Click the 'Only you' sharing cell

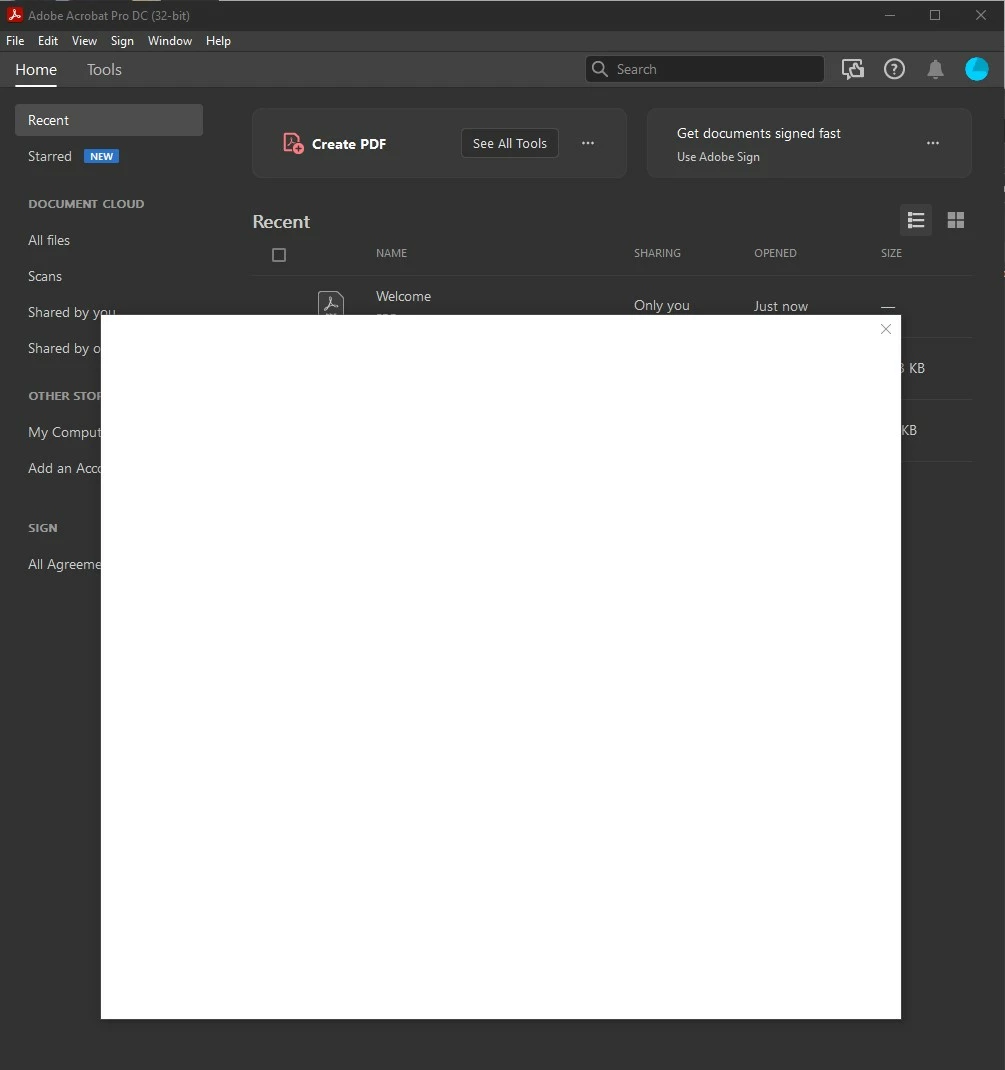[662, 305]
